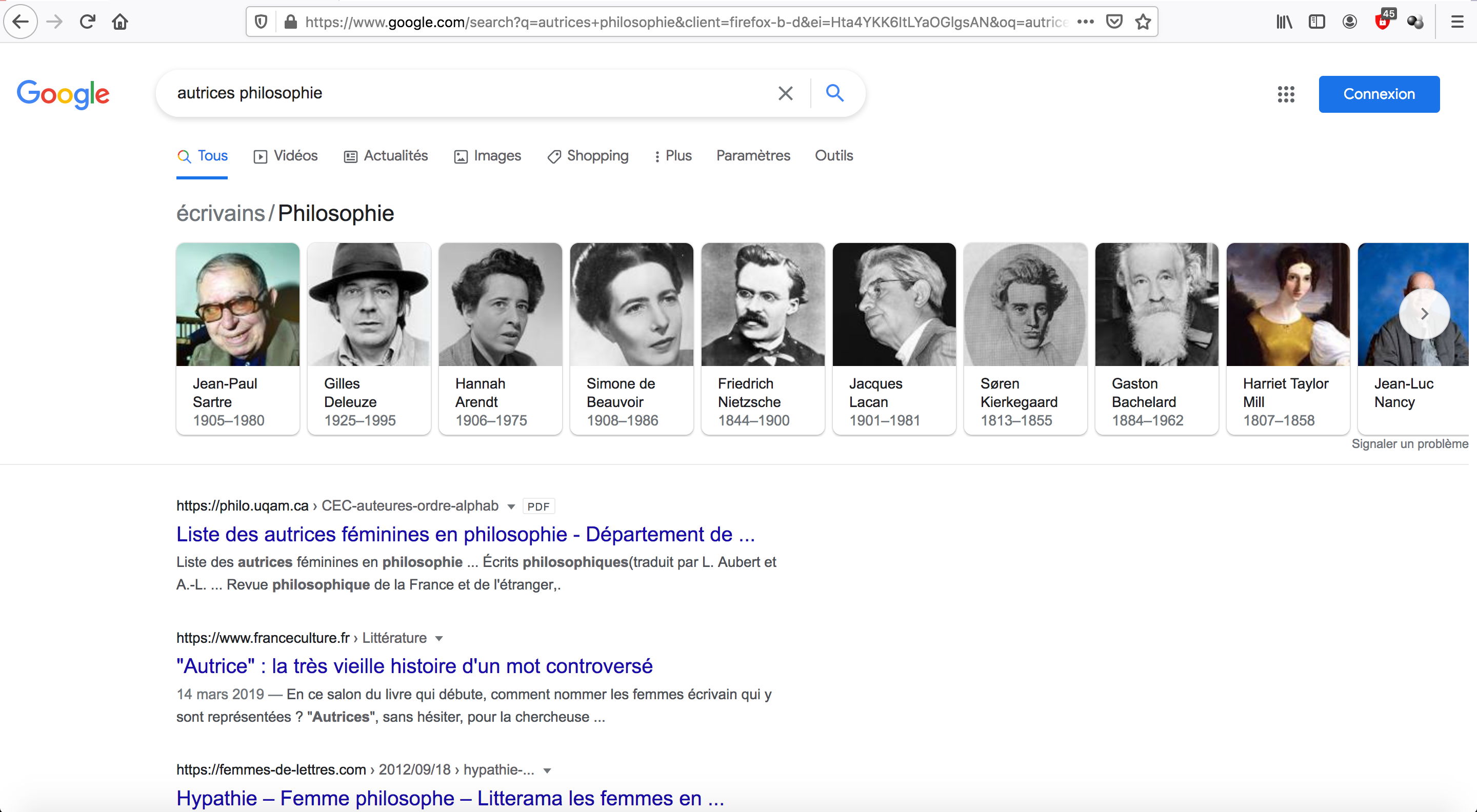
Task: Expand the philo.uqam.ca result dropdown arrow
Action: 511,506
